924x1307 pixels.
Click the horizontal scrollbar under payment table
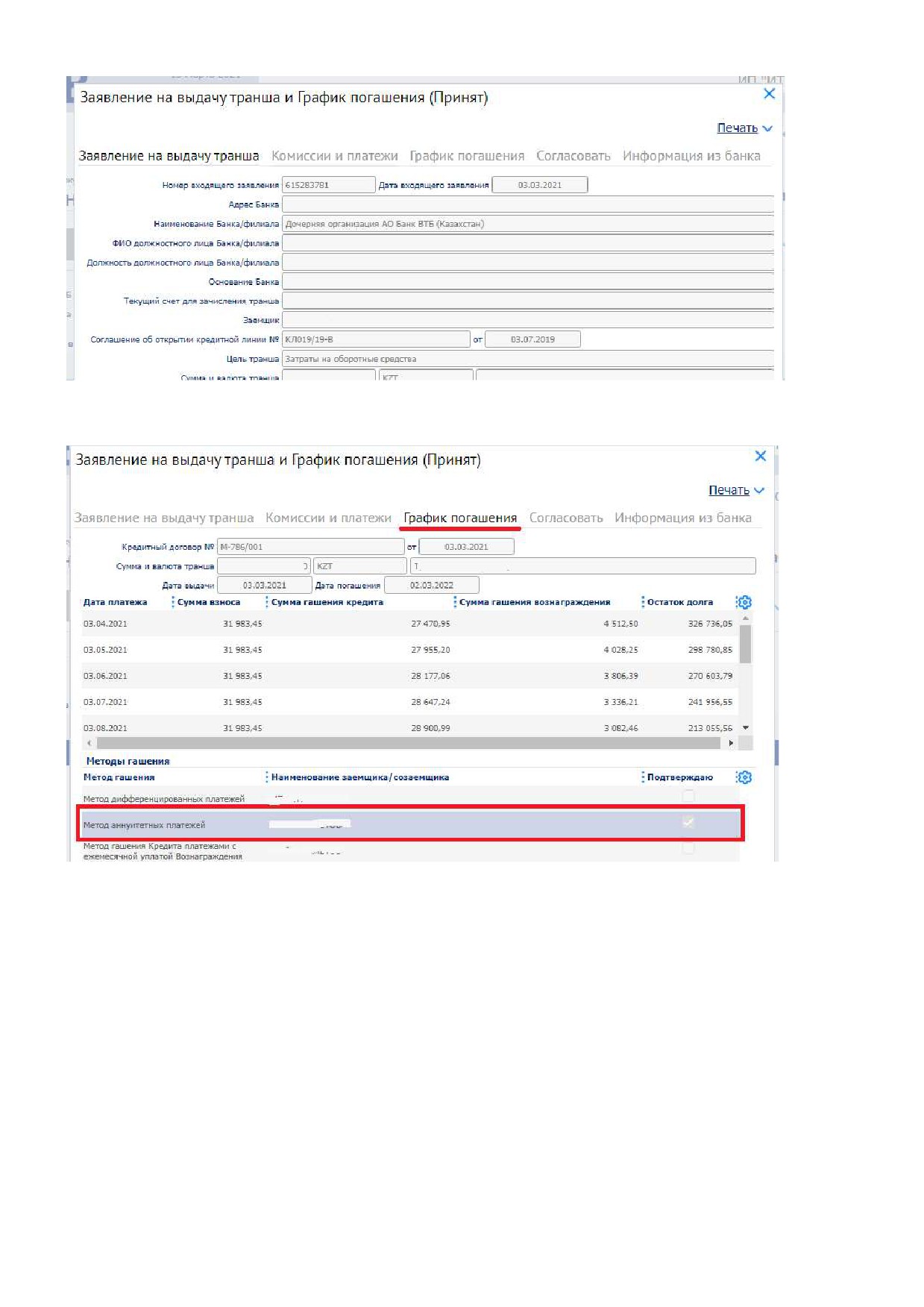pos(409,743)
